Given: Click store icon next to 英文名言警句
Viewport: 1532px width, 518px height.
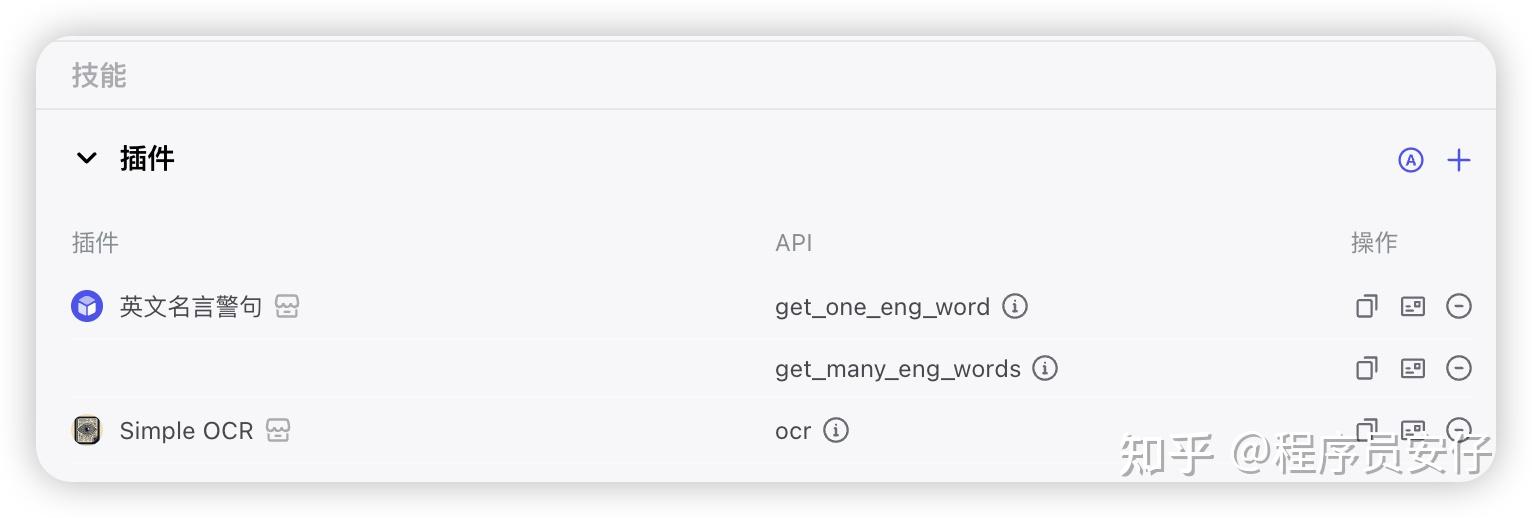Looking at the screenshot, I should click(x=287, y=306).
